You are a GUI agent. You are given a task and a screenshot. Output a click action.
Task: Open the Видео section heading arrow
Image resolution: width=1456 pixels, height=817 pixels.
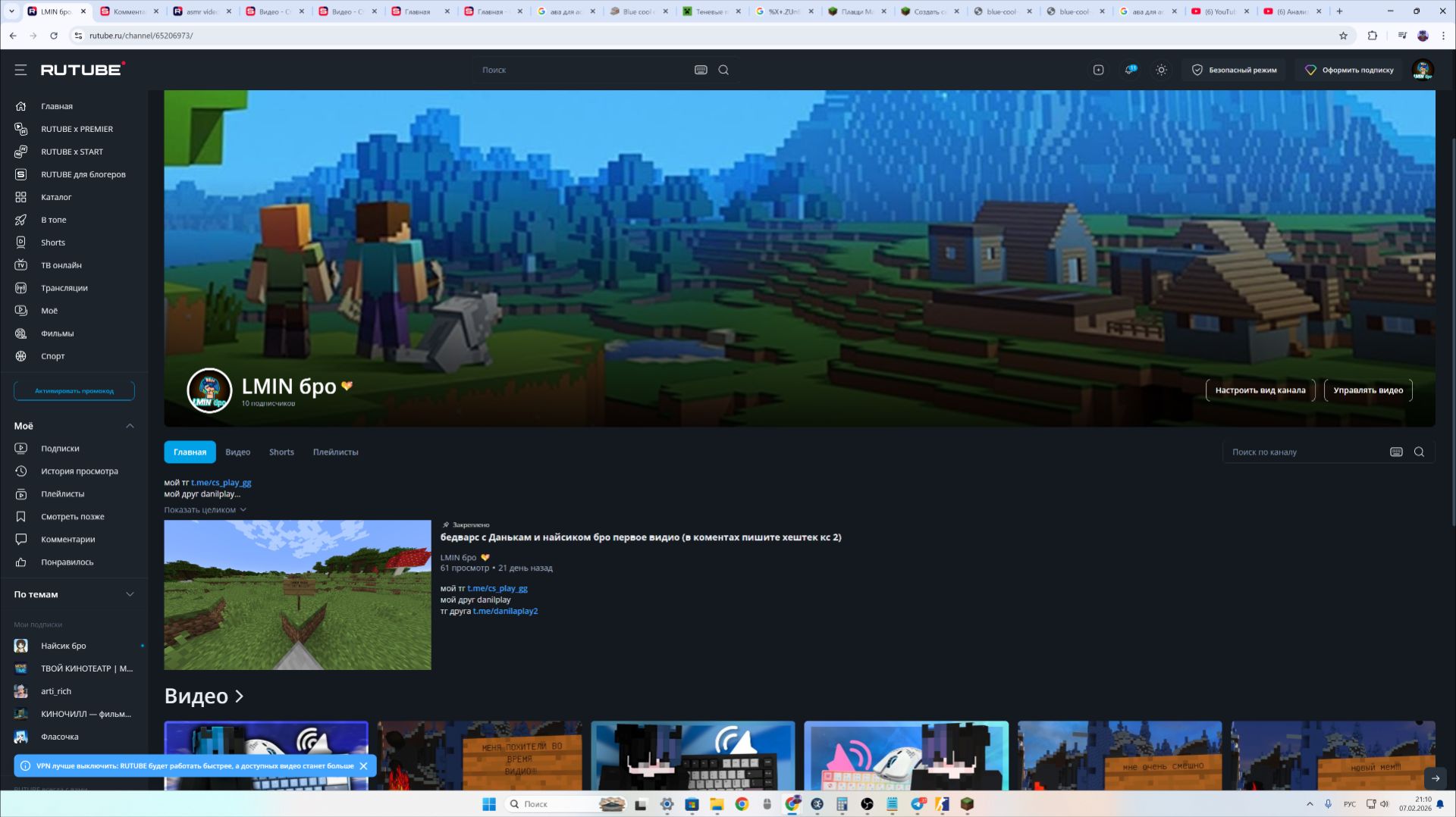tap(240, 696)
